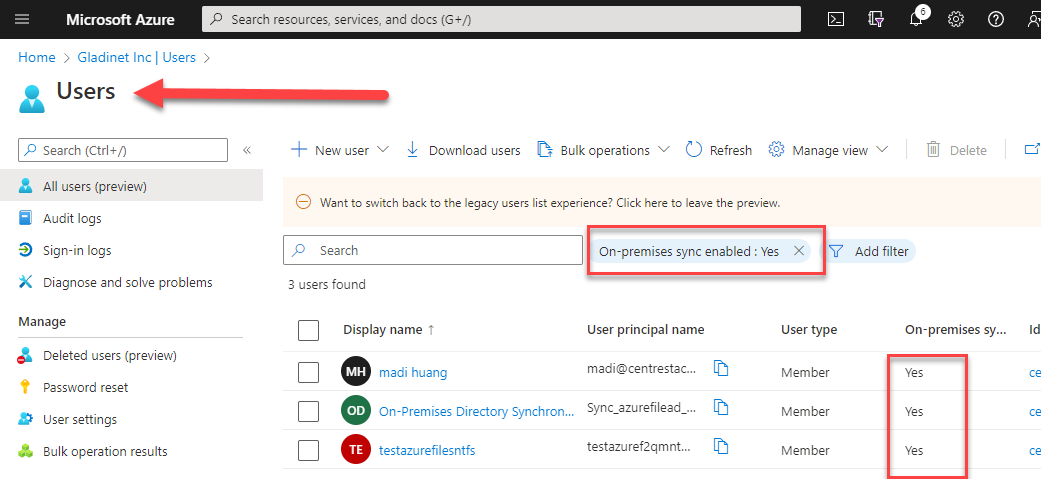Image resolution: width=1041 pixels, height=479 pixels.
Task: Check the madi huang row checkbox
Action: (309, 372)
